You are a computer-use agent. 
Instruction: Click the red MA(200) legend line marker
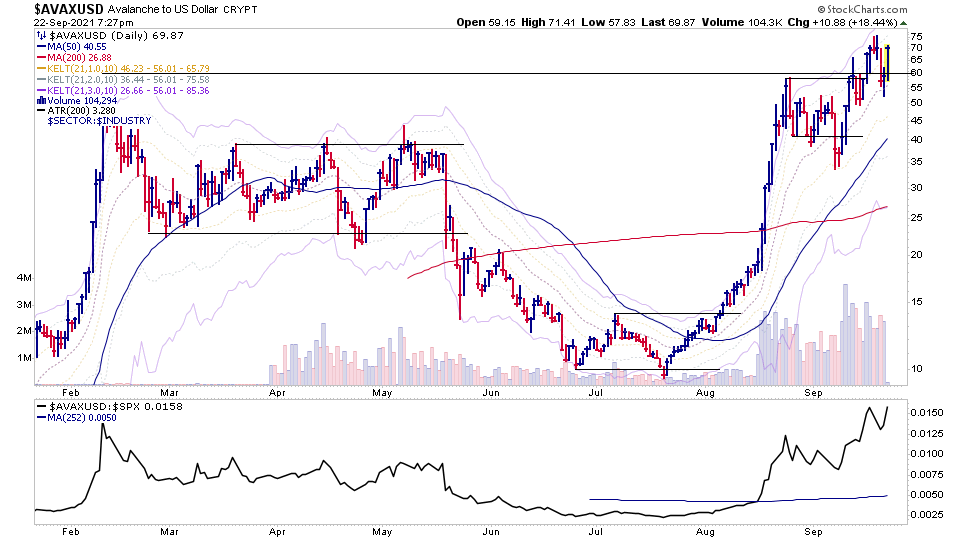click(x=42, y=58)
